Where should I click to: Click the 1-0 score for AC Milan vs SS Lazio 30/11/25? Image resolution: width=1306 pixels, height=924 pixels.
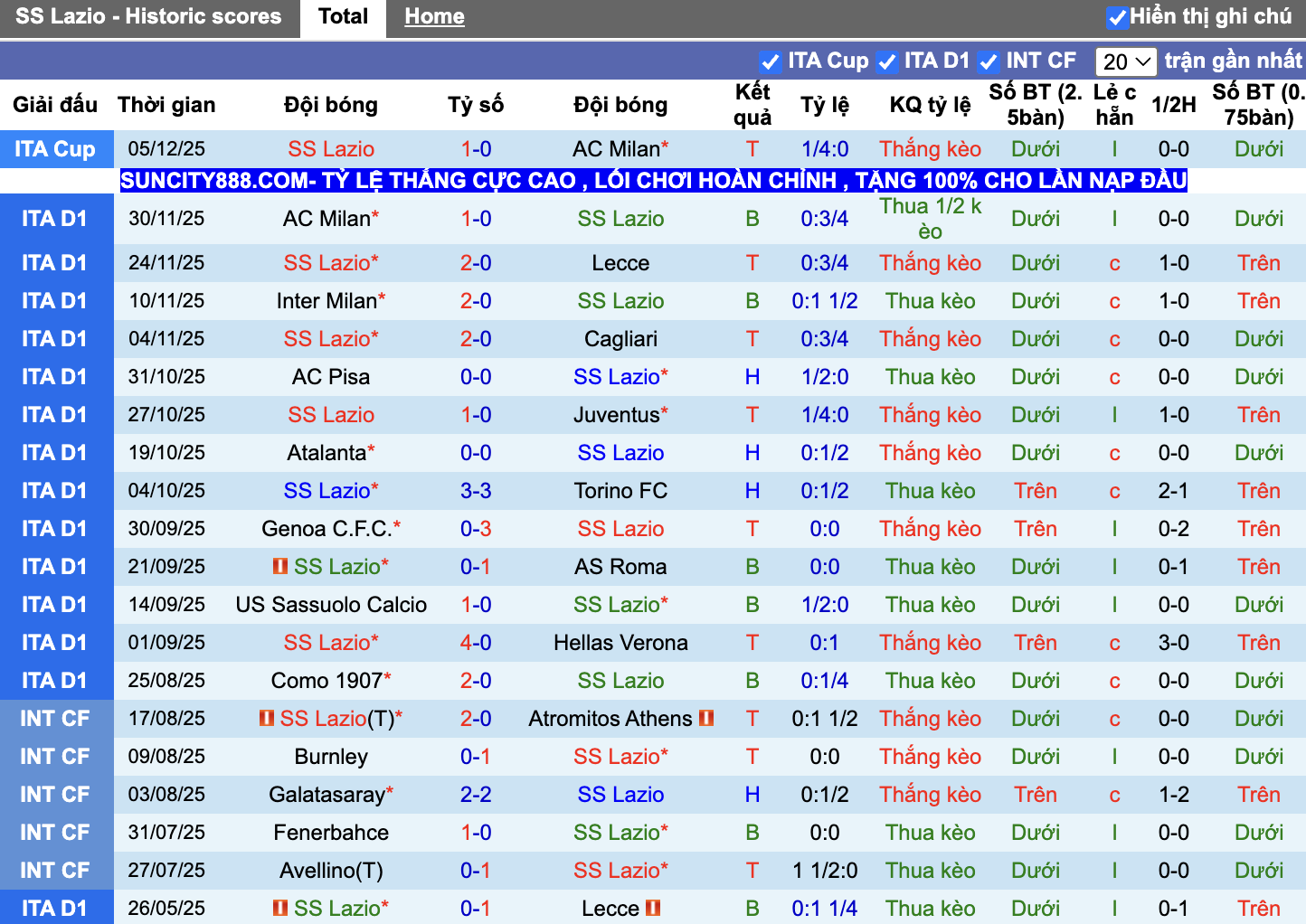(x=476, y=219)
